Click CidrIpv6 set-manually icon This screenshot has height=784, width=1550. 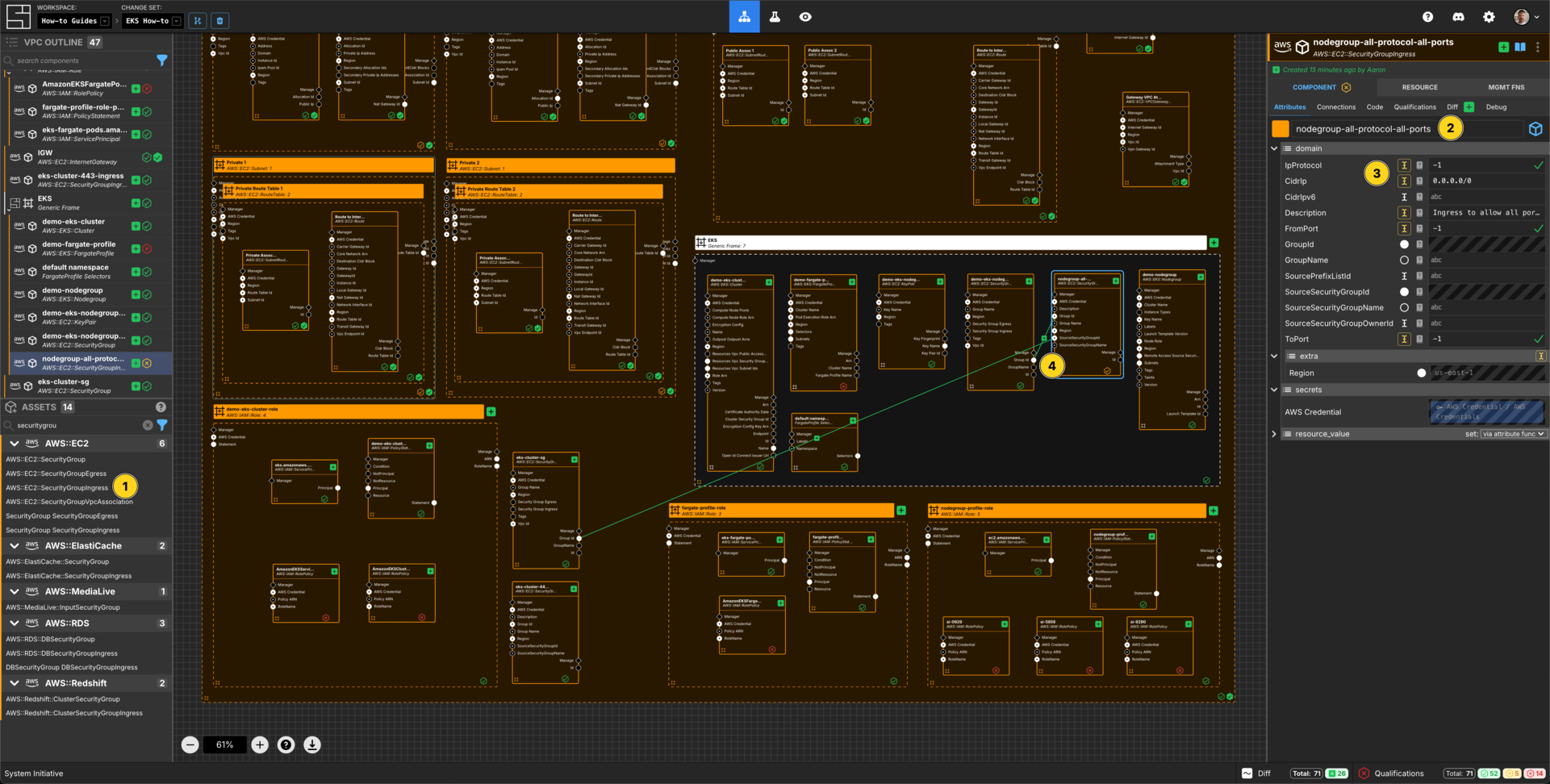coord(1404,197)
